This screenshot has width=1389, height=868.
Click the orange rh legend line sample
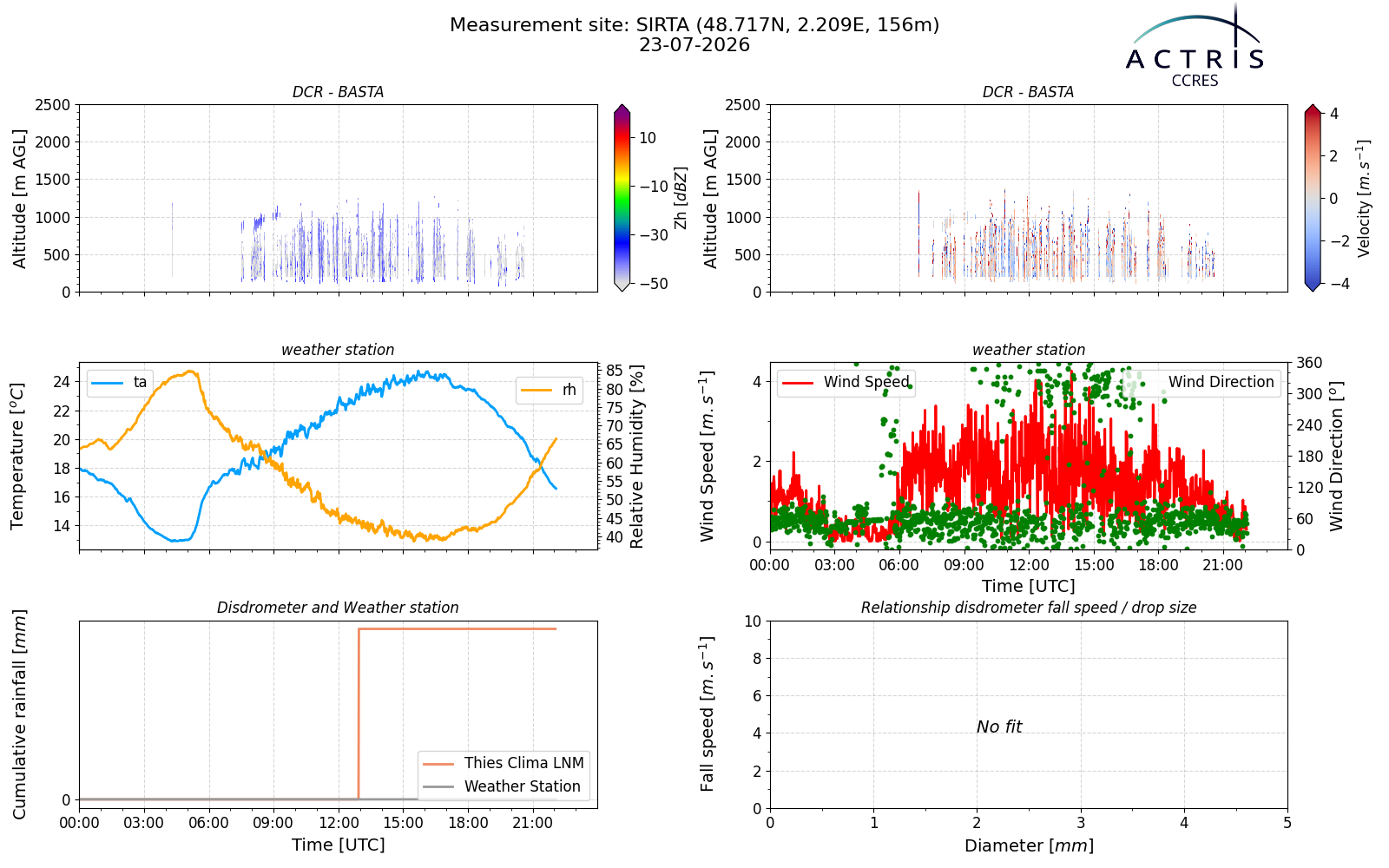(x=536, y=391)
